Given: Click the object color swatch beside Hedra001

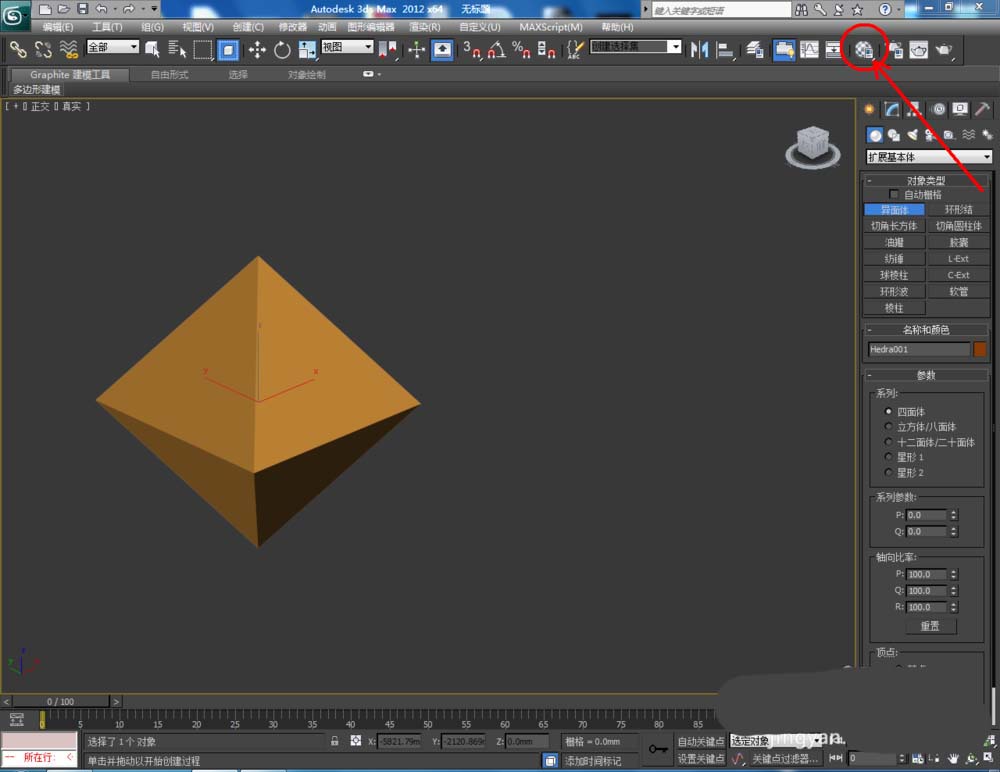Looking at the screenshot, I should [x=980, y=350].
